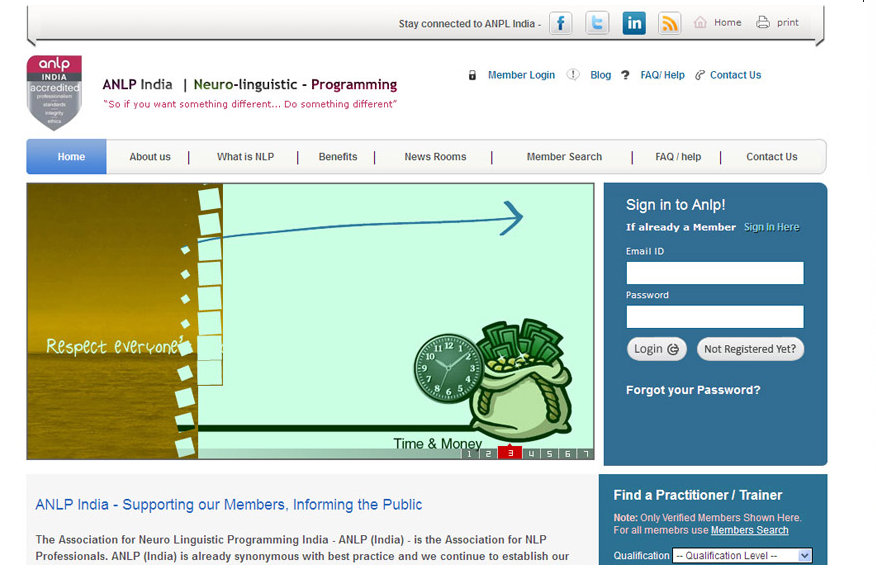Click the chain-link icon beside Contact Us

click(699, 75)
